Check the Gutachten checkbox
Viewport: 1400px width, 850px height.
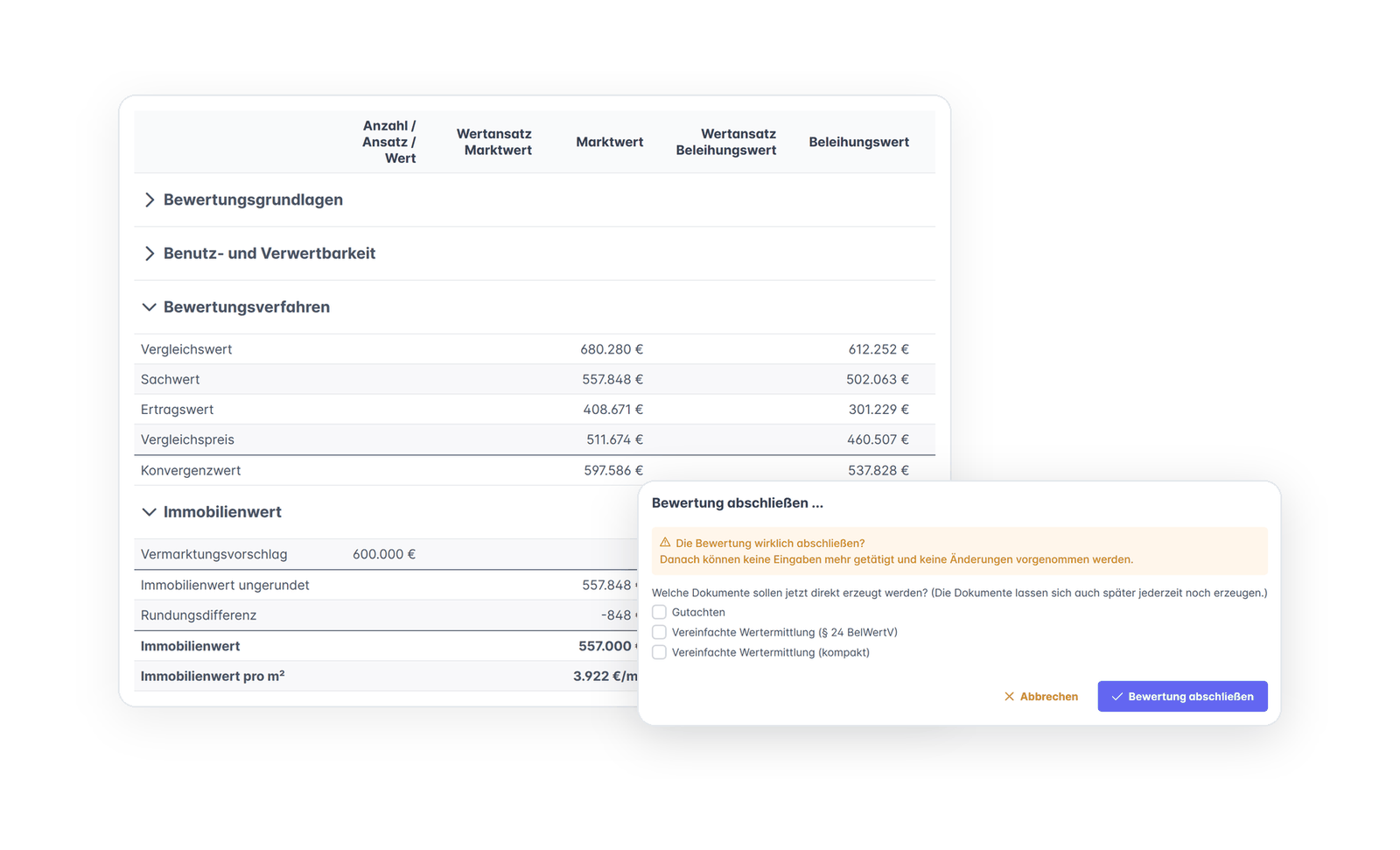tap(660, 612)
